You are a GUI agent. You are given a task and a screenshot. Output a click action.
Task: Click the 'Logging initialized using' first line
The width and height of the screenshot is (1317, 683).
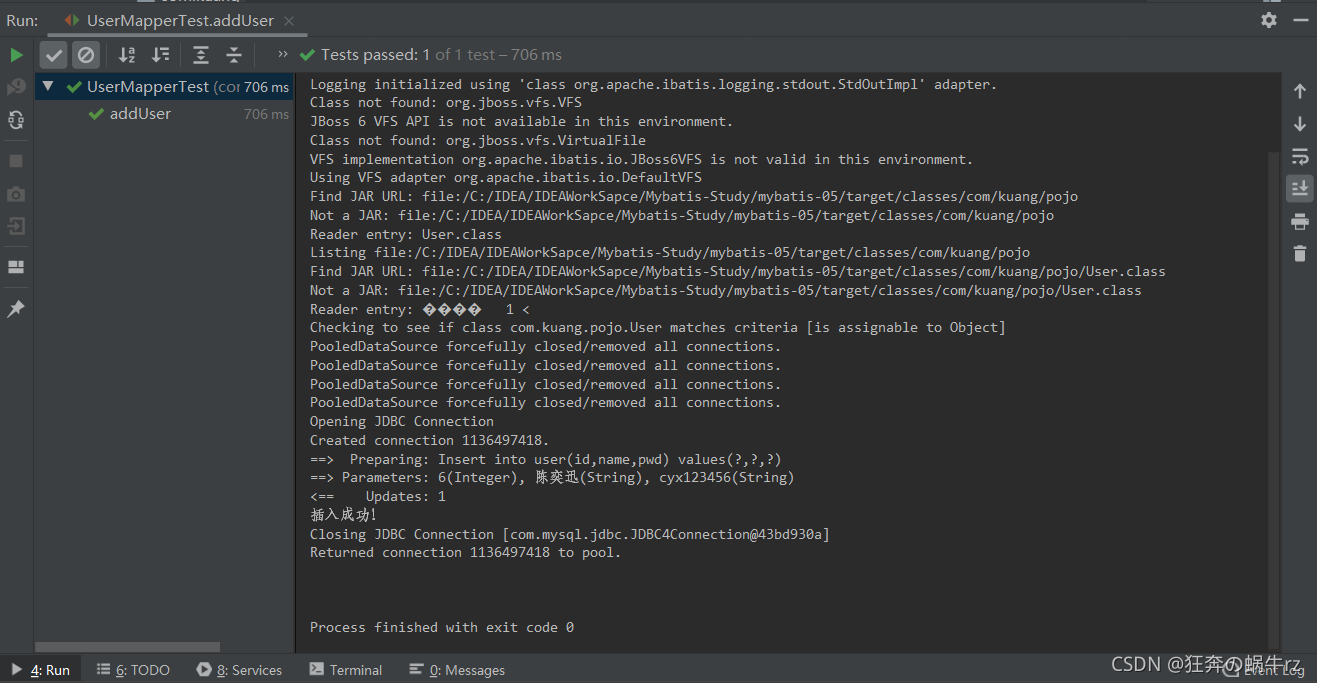coord(653,84)
